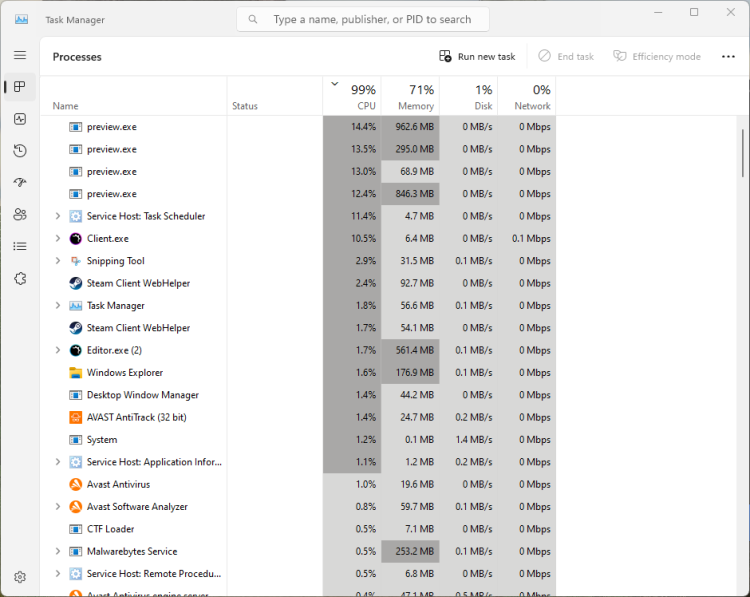Open App history from sidebar
This screenshot has width=750, height=597.
tap(20, 151)
